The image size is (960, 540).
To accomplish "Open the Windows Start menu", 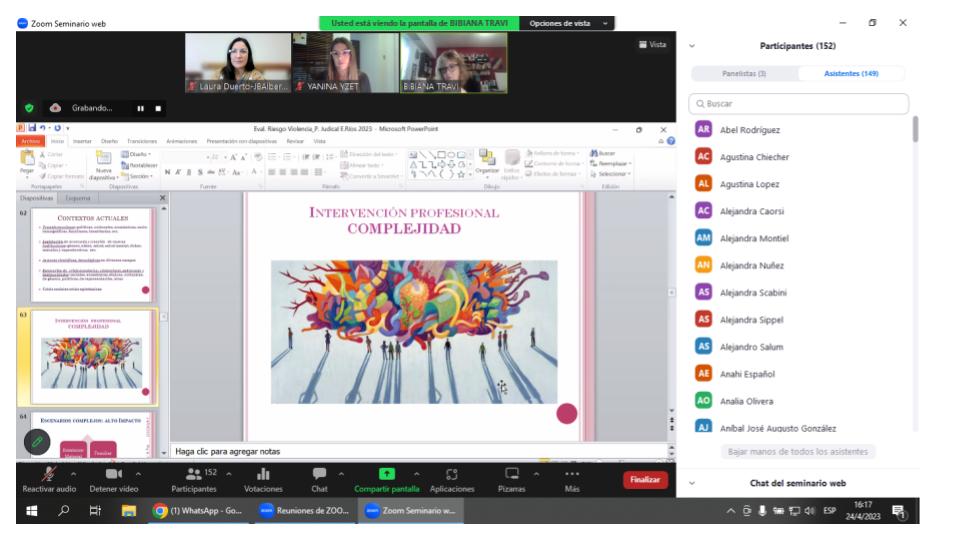I will (x=32, y=511).
